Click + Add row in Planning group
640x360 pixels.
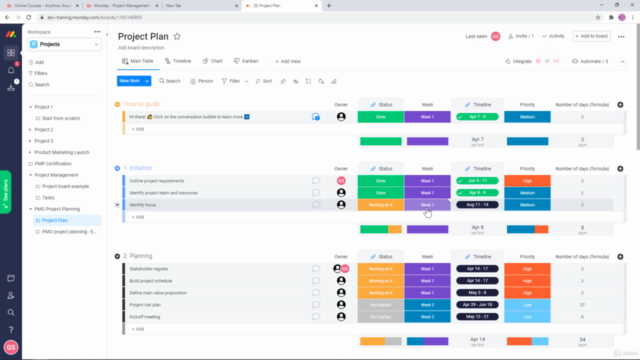coord(138,329)
